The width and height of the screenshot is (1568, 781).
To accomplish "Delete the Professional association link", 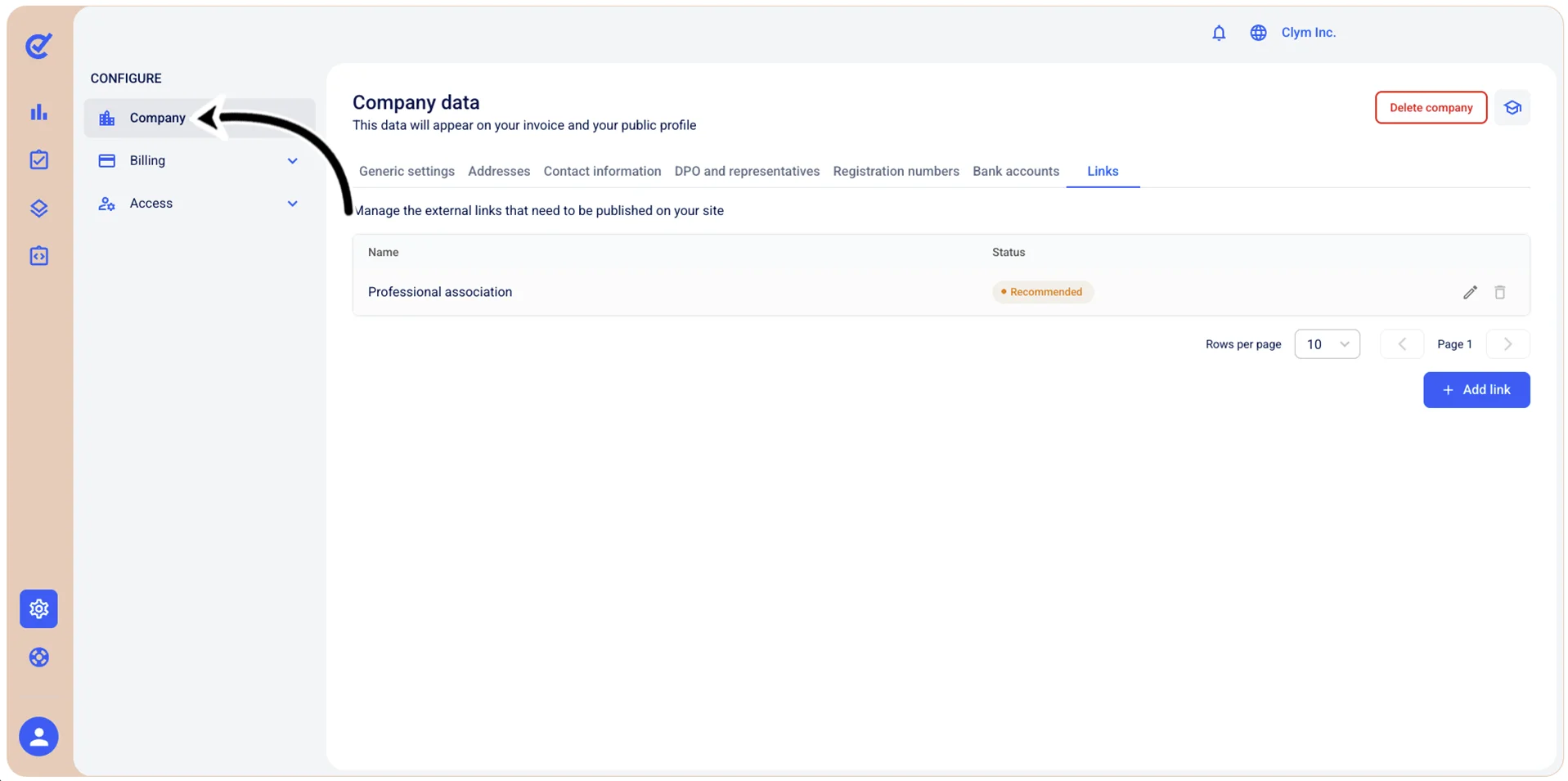I will (x=1499, y=292).
